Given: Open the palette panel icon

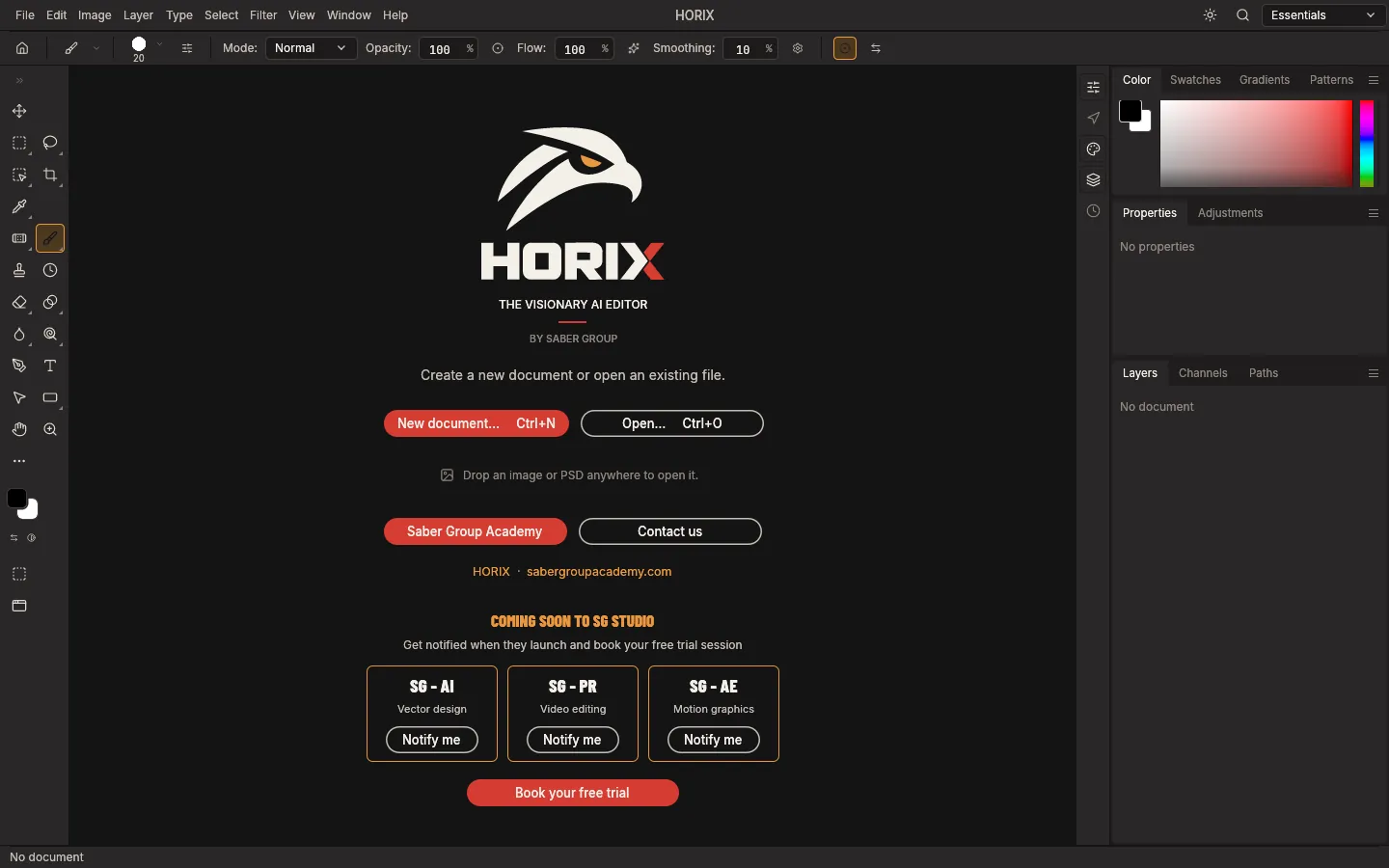Looking at the screenshot, I should tap(1093, 149).
